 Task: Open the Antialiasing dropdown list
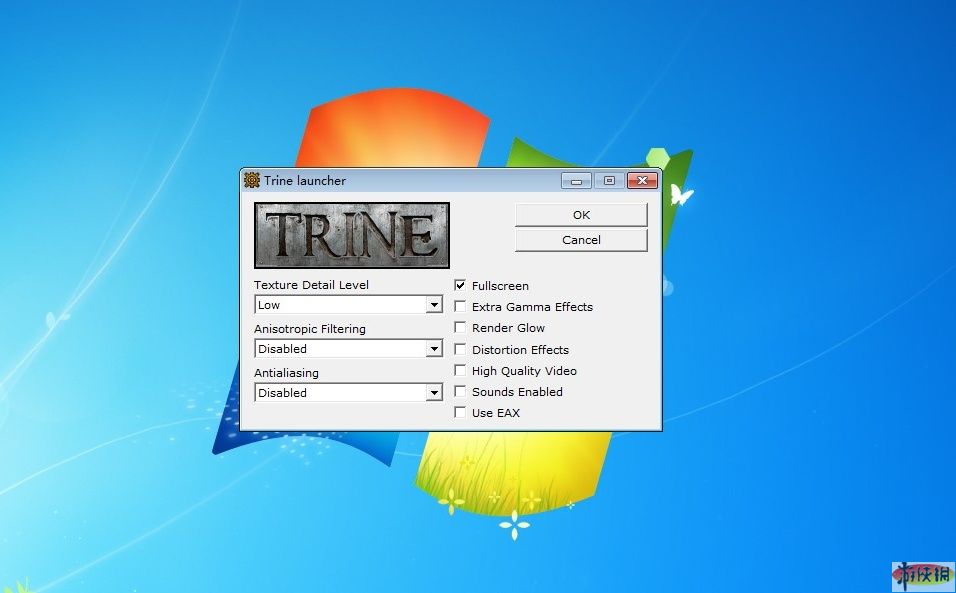click(x=434, y=393)
